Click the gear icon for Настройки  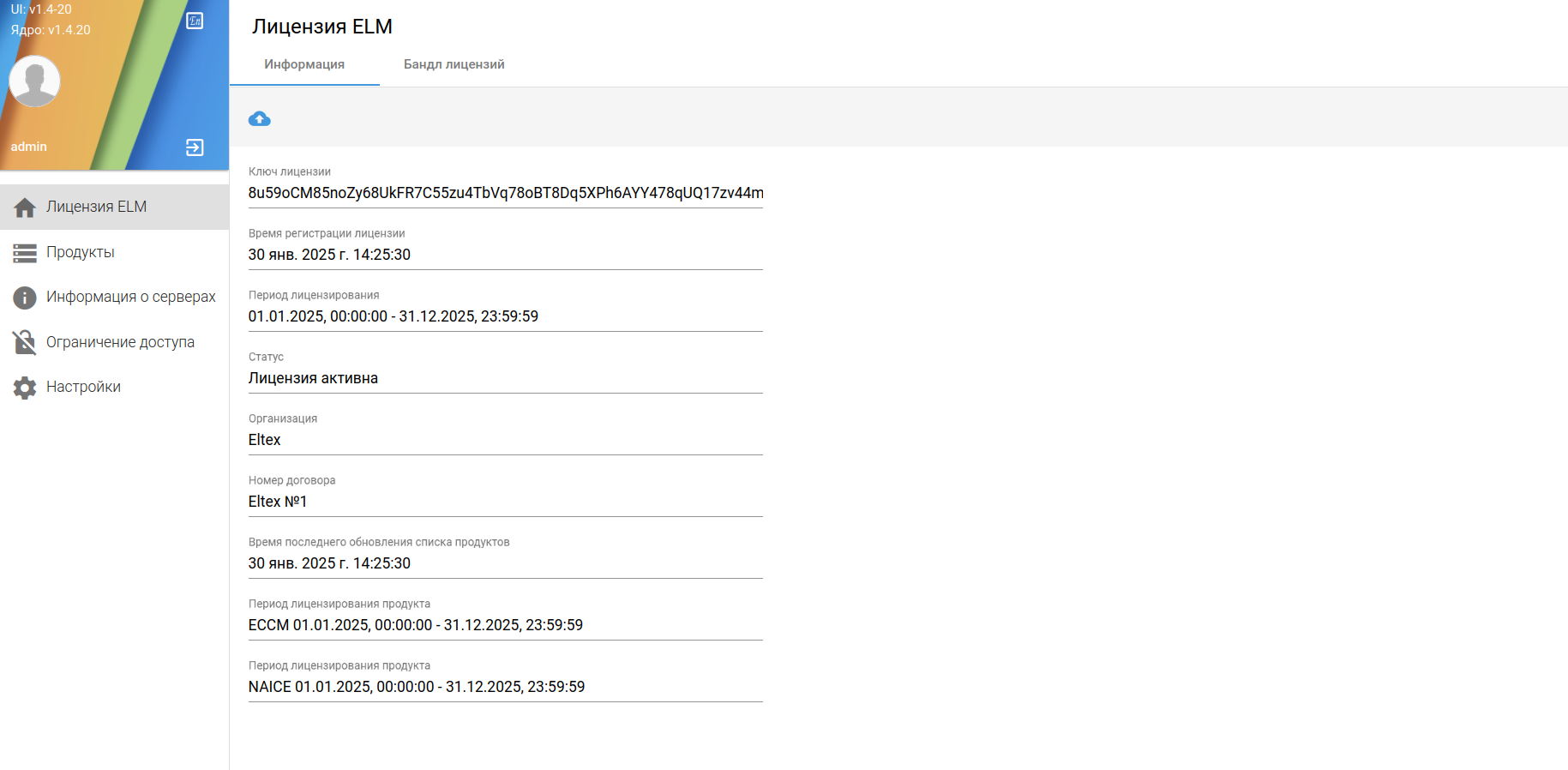click(25, 388)
